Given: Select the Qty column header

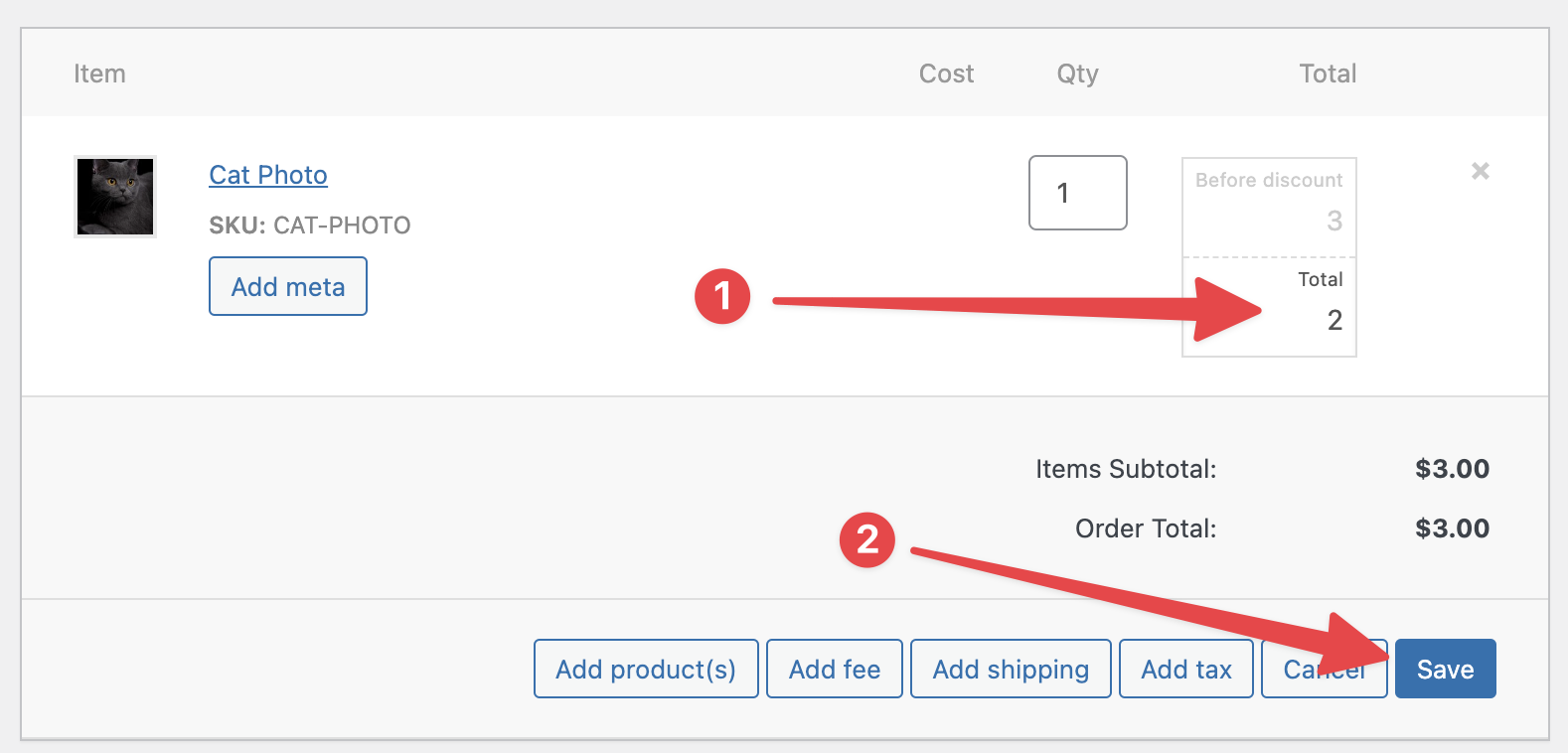Looking at the screenshot, I should pos(1077,74).
